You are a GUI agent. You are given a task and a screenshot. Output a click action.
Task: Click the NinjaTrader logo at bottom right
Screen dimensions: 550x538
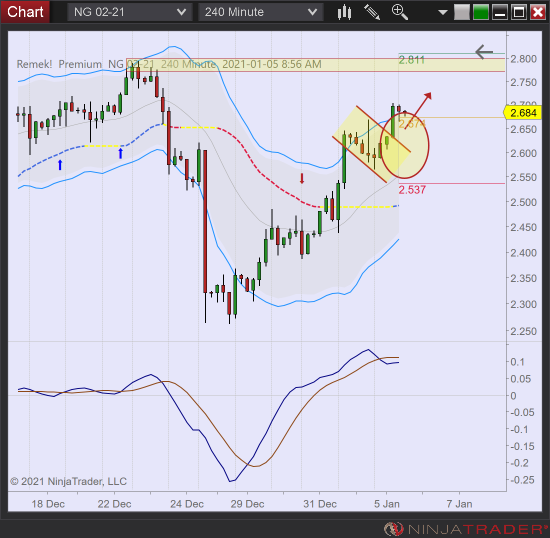[466, 529]
